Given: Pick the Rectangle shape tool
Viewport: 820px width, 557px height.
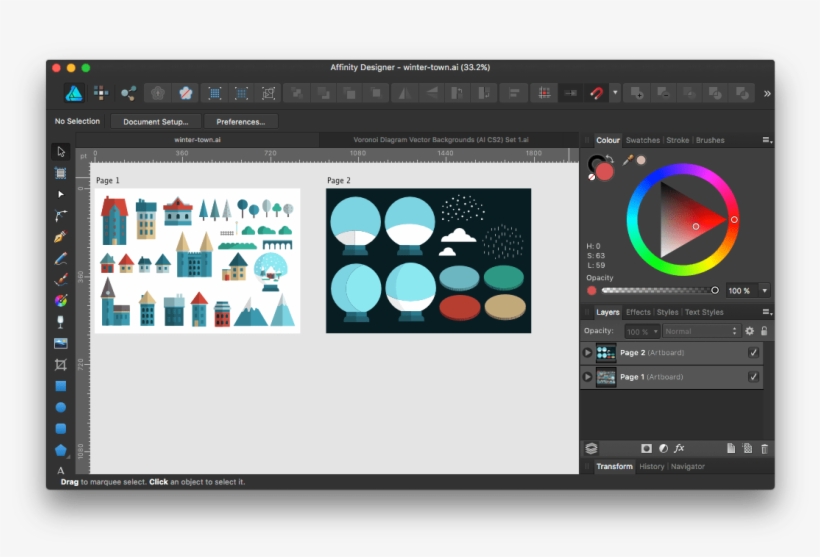Looking at the screenshot, I should [61, 386].
